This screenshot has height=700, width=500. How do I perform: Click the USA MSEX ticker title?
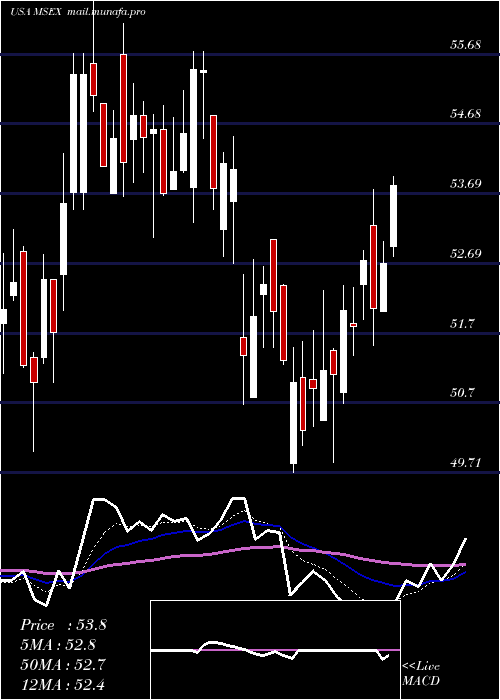[x=37, y=12]
